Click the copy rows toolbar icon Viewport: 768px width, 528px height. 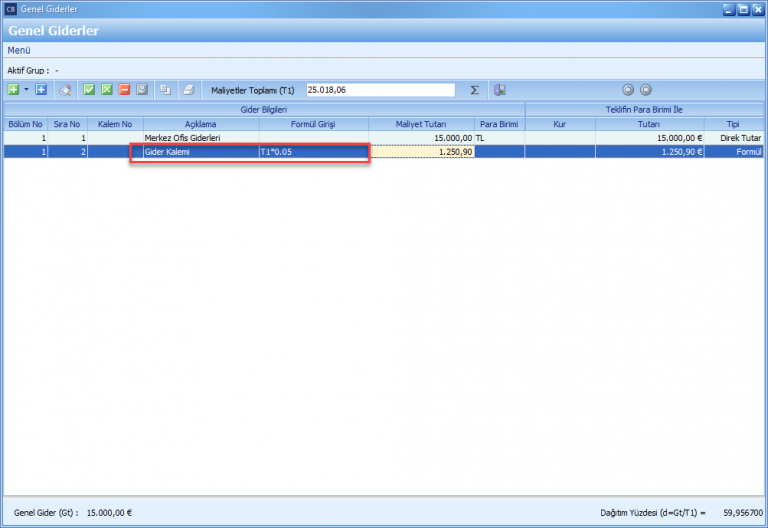[165, 90]
